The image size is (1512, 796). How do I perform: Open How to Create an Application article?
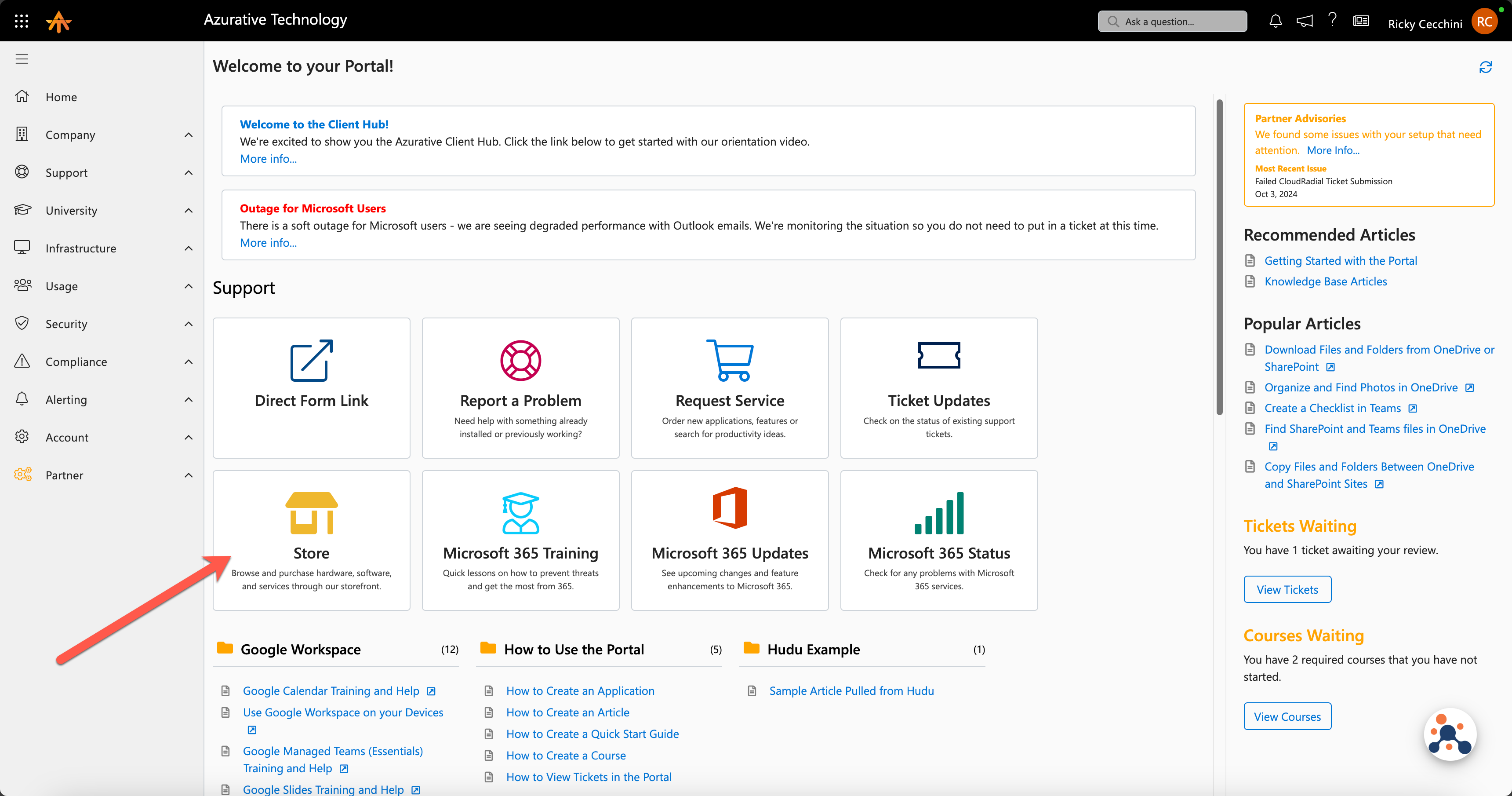[x=580, y=691]
